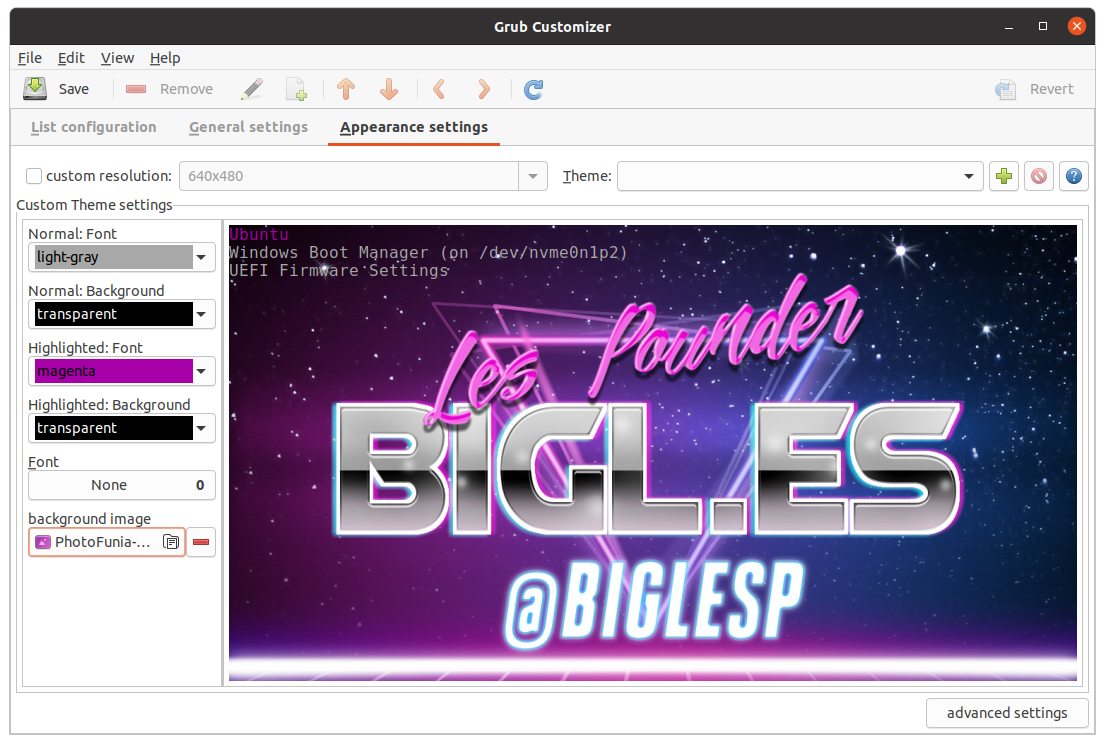The width and height of the screenshot is (1105, 744).
Task: Click the copy icon in background image chooser
Action: coord(171,542)
